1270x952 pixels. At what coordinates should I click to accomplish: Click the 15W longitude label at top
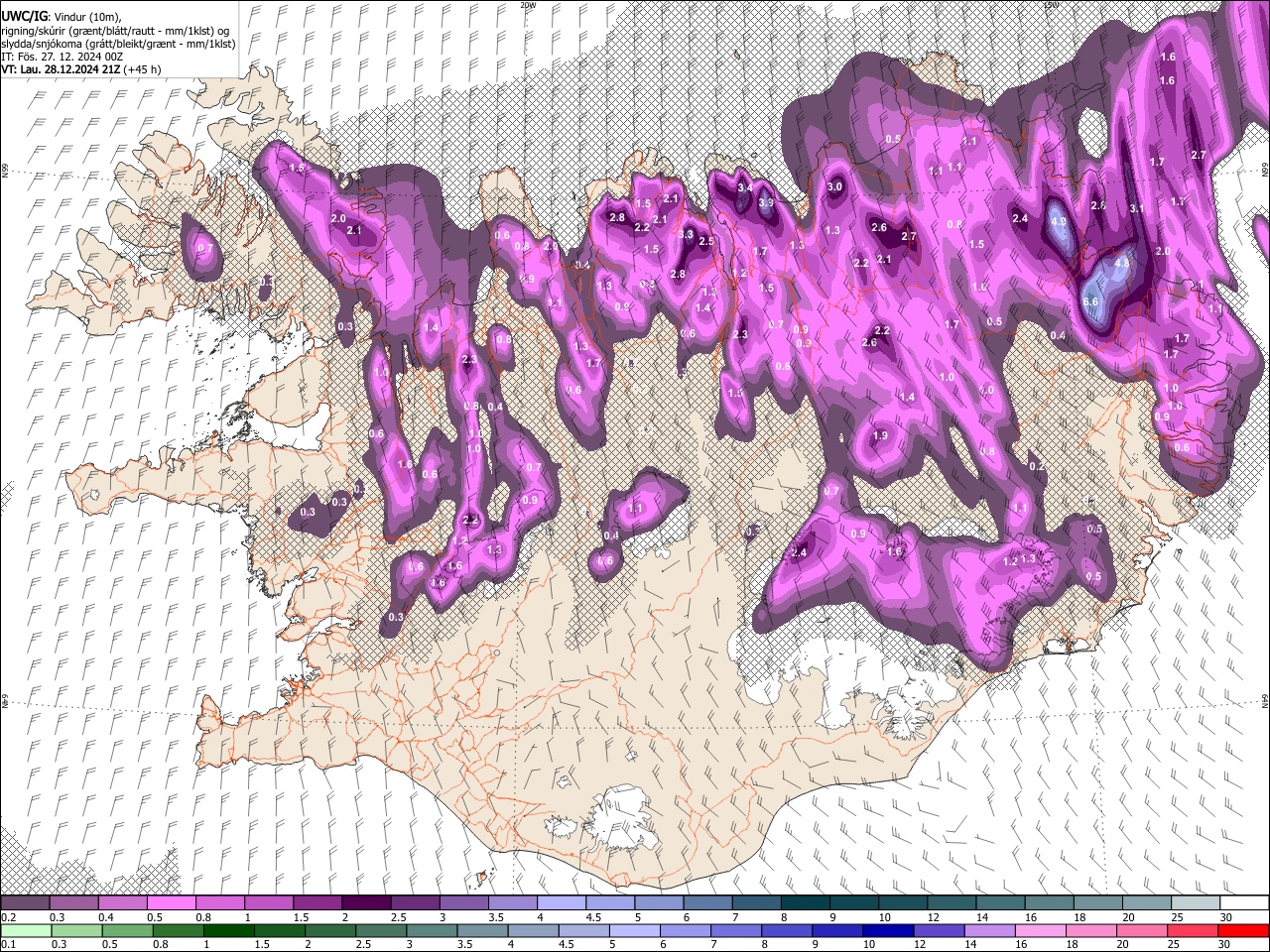(1051, 5)
